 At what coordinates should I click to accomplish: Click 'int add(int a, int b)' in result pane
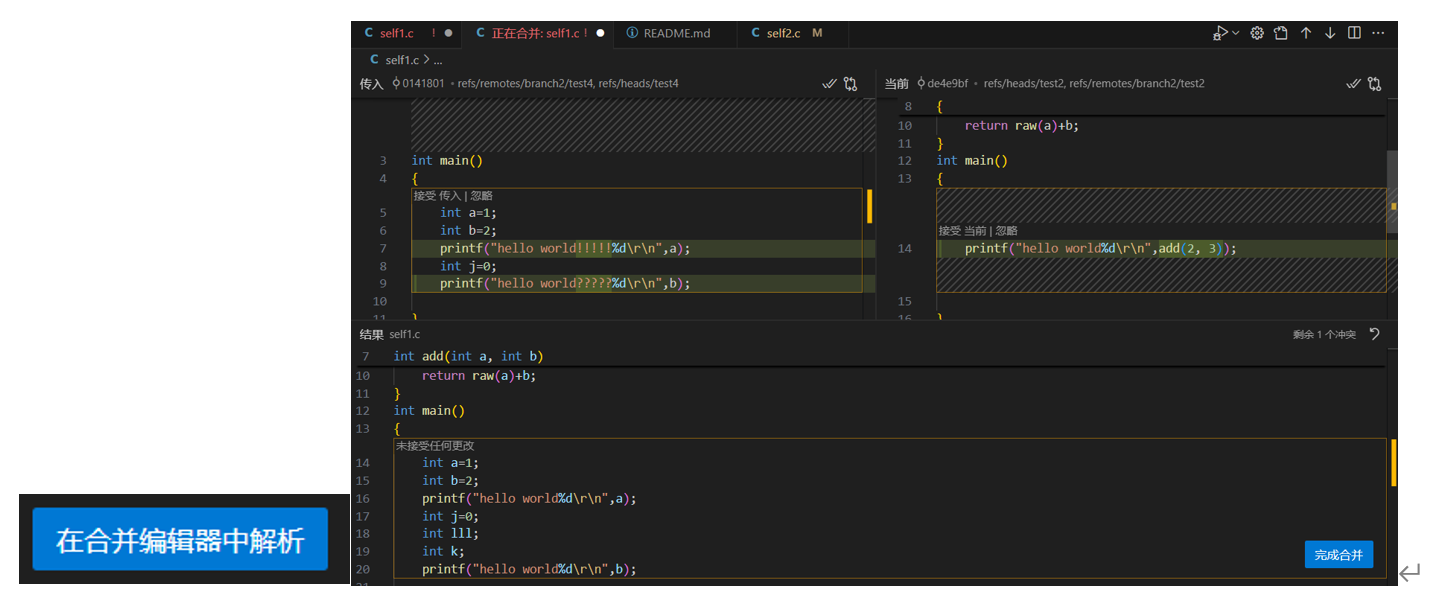pos(468,357)
